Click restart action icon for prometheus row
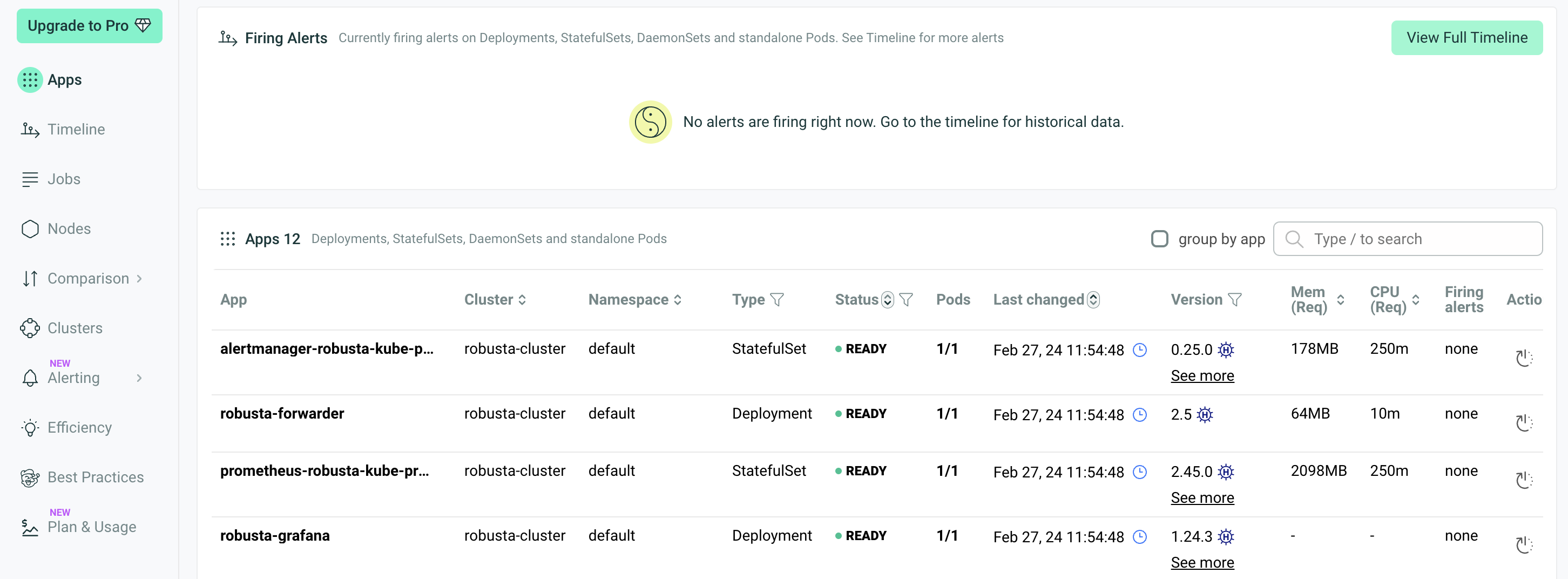Viewport: 1568px width, 579px height. (1524, 480)
